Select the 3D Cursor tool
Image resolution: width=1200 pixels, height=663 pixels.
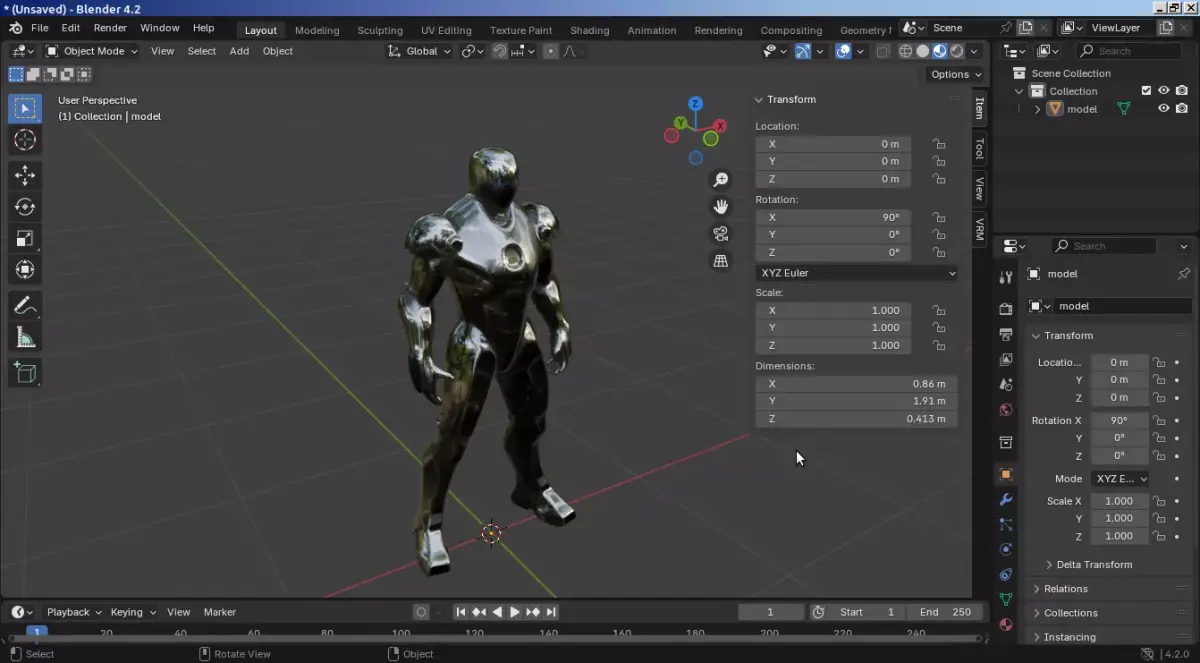25,140
